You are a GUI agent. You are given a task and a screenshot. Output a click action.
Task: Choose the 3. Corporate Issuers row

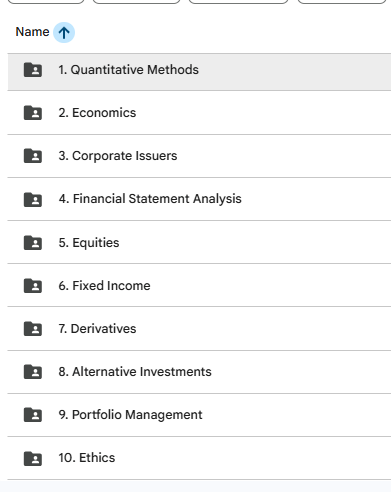point(199,156)
